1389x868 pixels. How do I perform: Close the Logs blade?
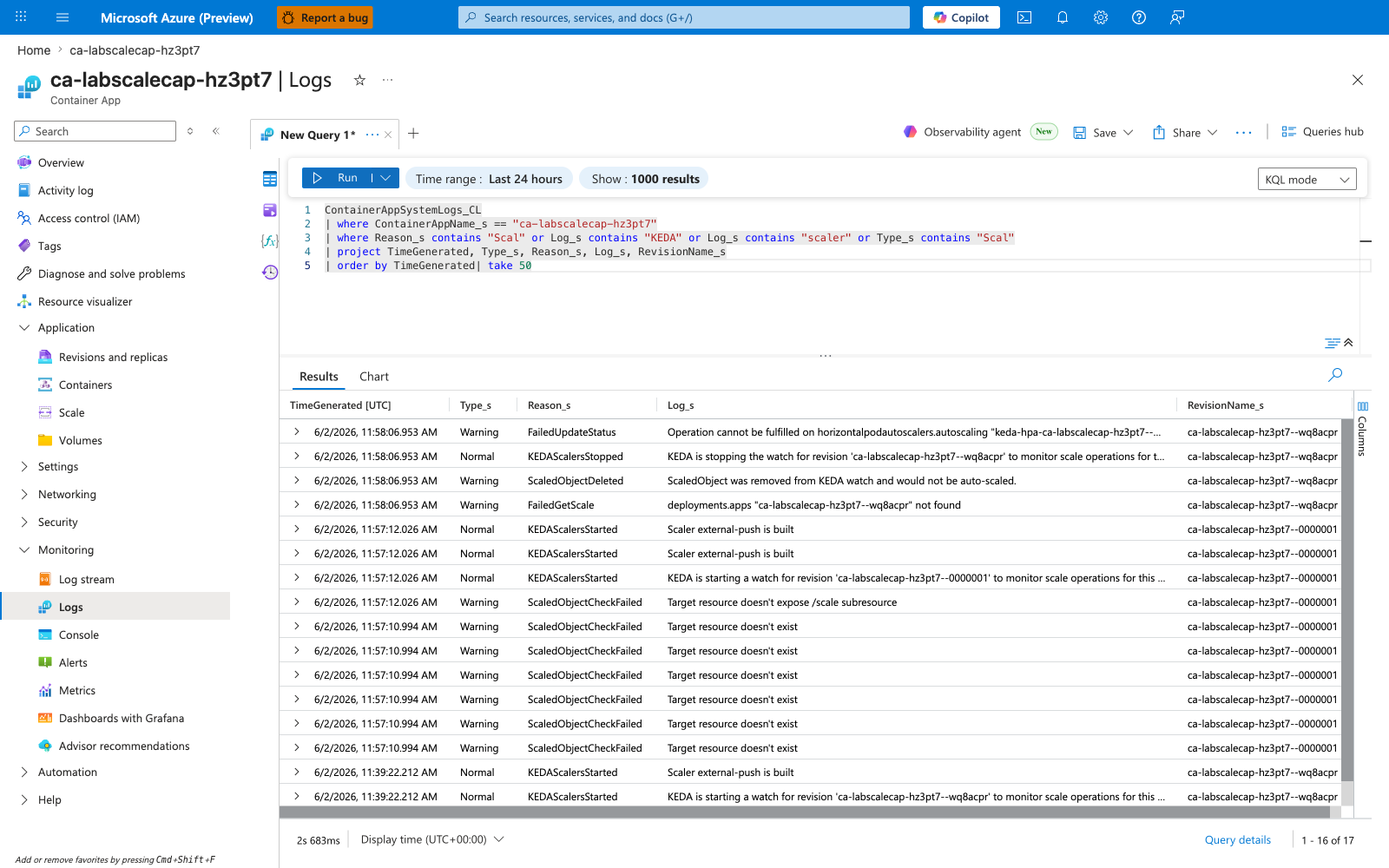pyautogui.click(x=1358, y=80)
